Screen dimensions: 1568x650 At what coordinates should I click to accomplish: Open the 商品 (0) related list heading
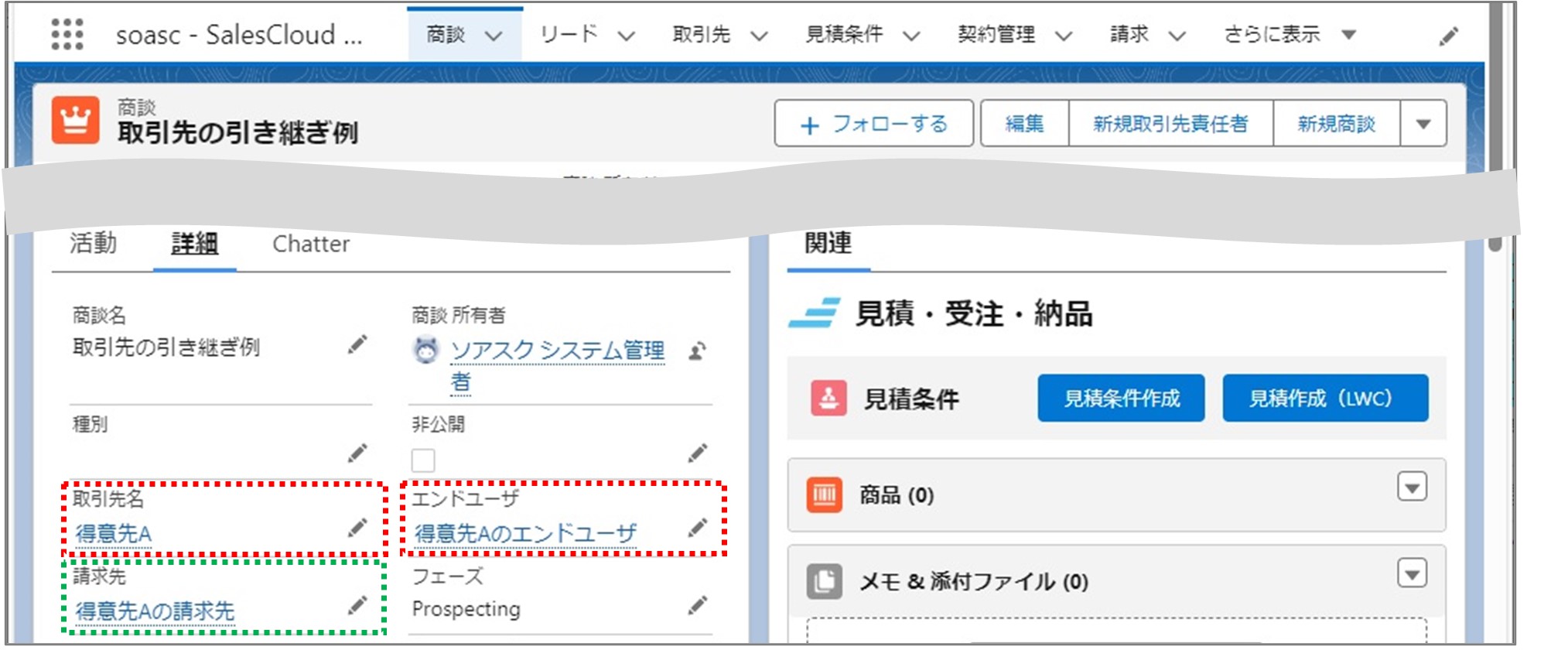(897, 494)
